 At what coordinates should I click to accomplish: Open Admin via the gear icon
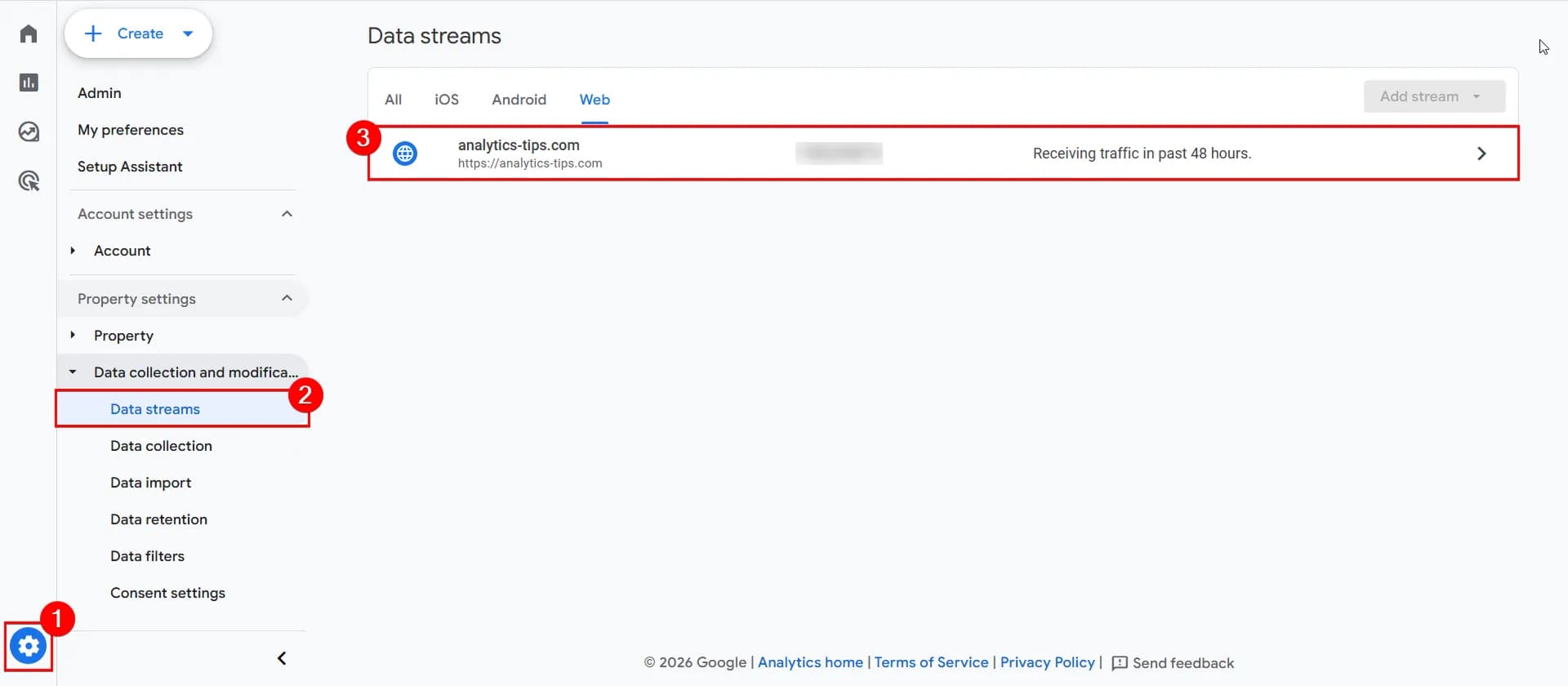click(29, 646)
